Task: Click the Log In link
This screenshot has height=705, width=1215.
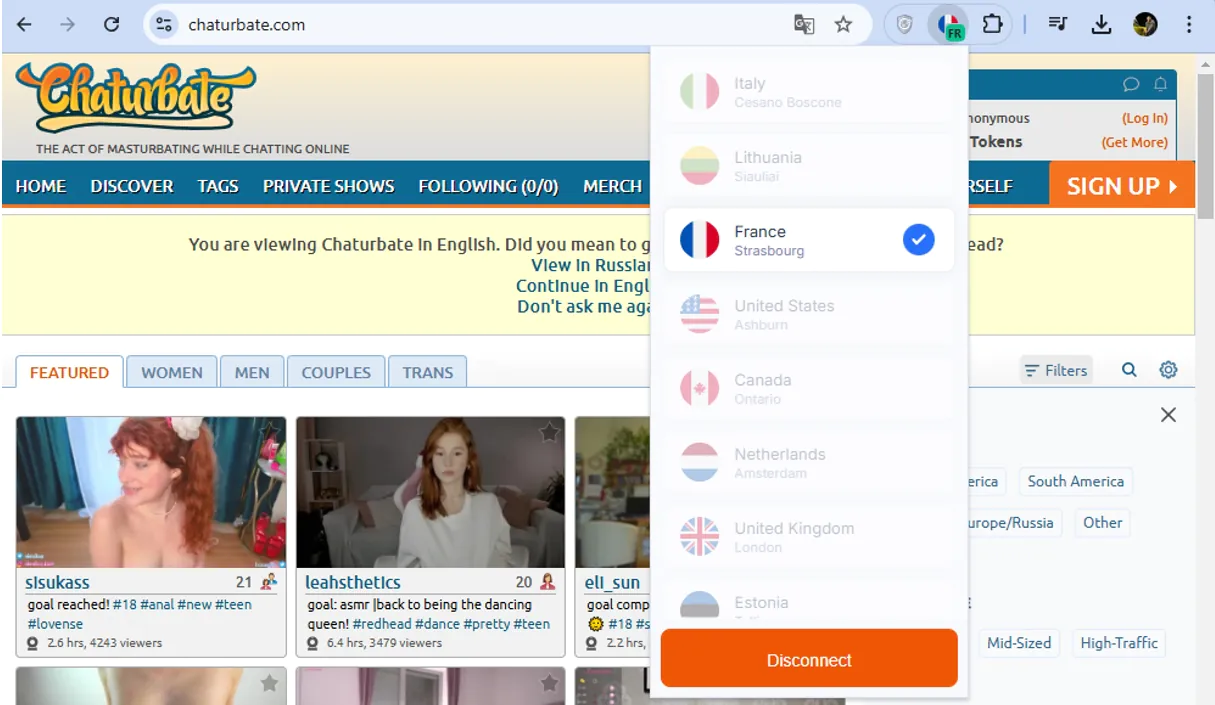Action: point(1144,118)
